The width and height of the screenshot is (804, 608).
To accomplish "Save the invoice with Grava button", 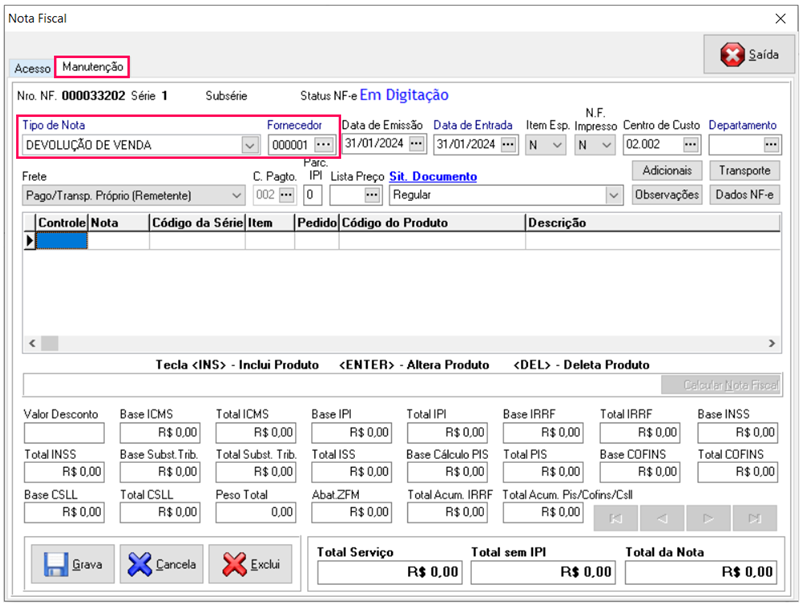I will pyautogui.click(x=74, y=564).
